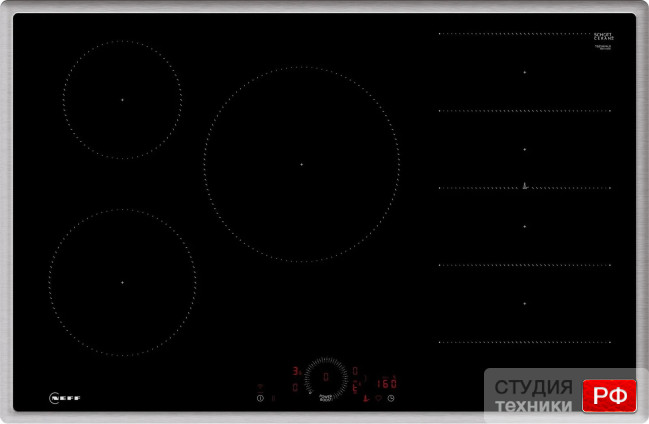
Task: Tap the red 160 timer display
Action: pyautogui.click(x=386, y=382)
